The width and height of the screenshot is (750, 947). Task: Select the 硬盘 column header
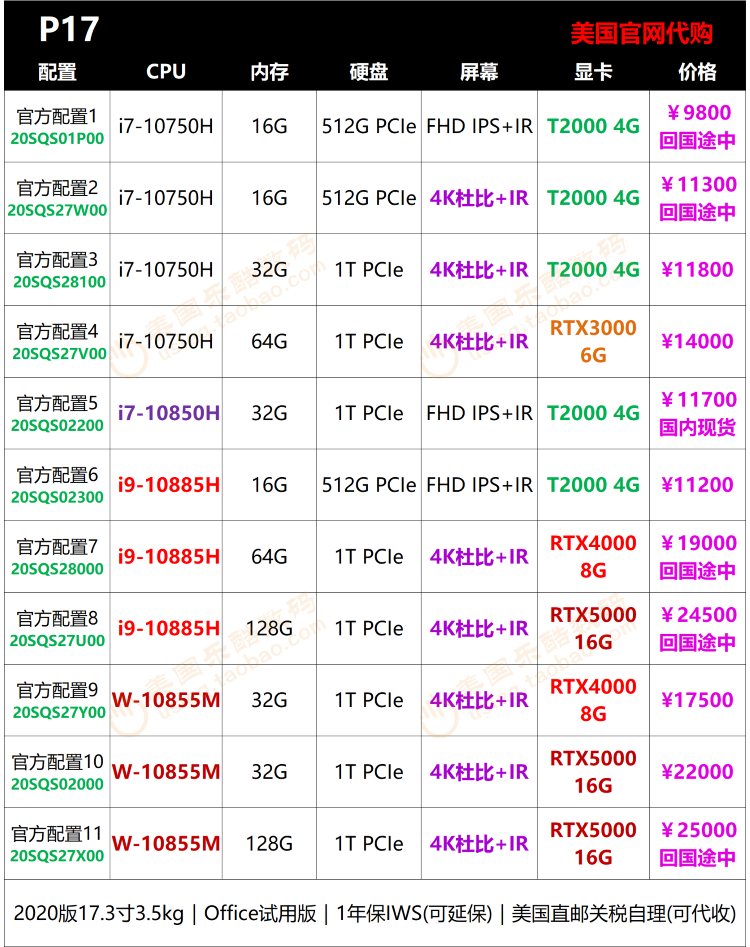tap(368, 72)
